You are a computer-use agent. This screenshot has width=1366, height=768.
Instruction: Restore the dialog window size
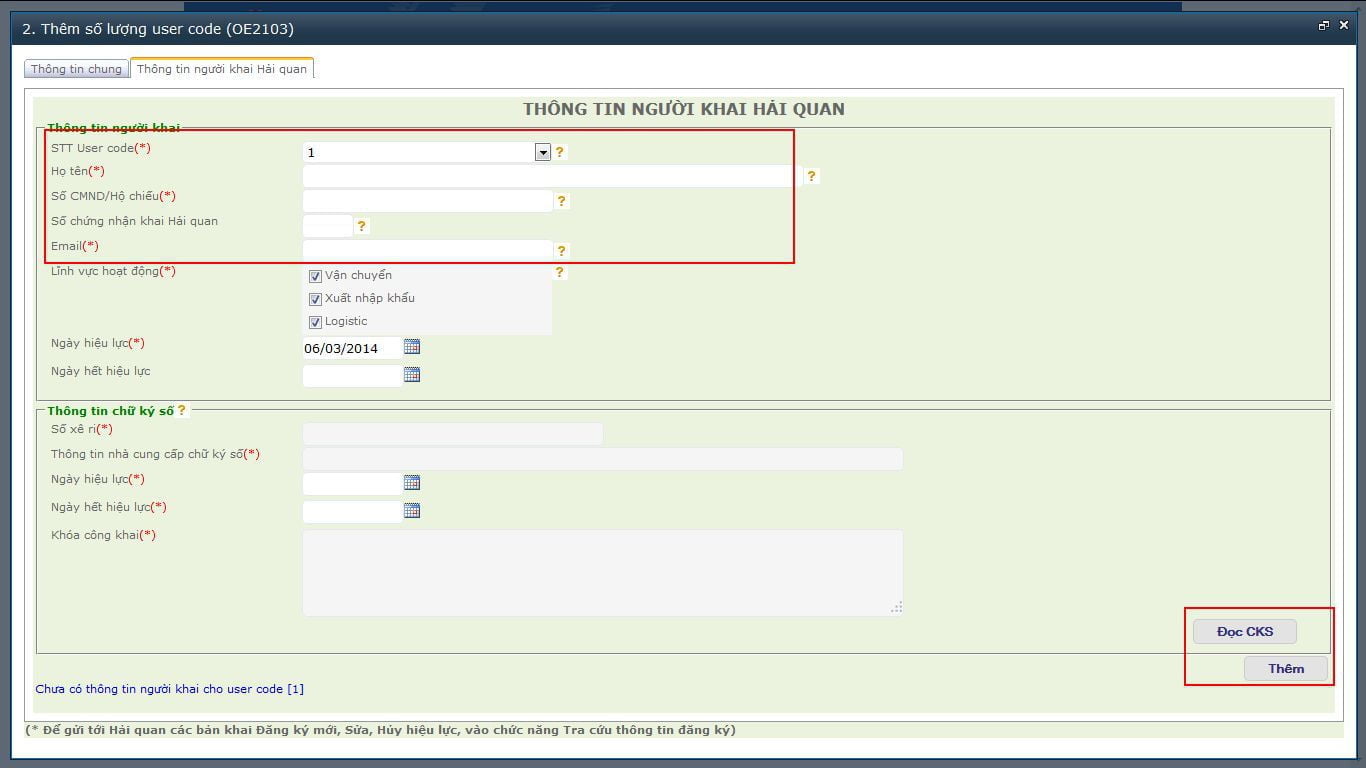pyautogui.click(x=1324, y=26)
